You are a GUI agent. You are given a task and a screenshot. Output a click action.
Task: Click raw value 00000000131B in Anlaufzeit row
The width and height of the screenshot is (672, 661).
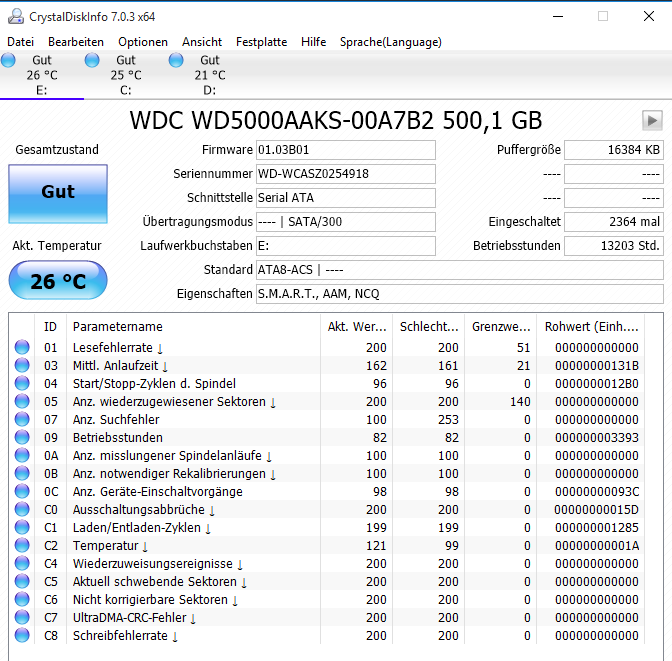coord(597,366)
